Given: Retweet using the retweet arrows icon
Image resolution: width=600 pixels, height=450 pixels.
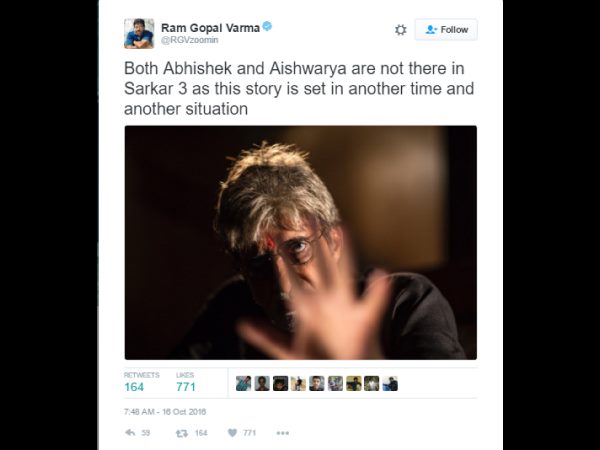Looking at the screenshot, I should tap(181, 433).
